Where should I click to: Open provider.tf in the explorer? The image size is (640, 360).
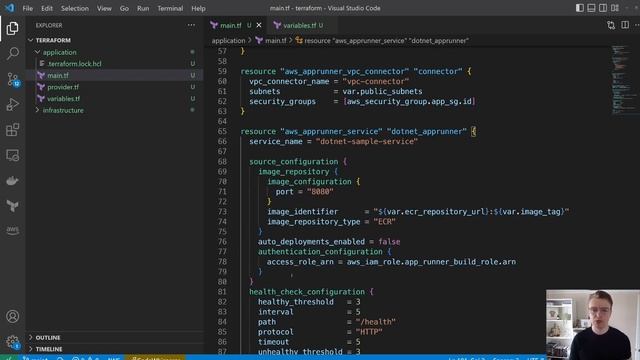(x=63, y=87)
